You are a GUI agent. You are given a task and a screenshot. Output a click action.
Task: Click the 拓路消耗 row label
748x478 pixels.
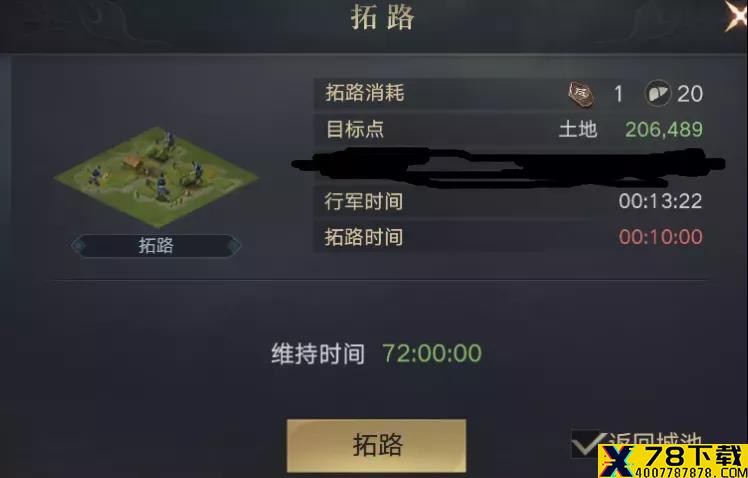[365, 93]
